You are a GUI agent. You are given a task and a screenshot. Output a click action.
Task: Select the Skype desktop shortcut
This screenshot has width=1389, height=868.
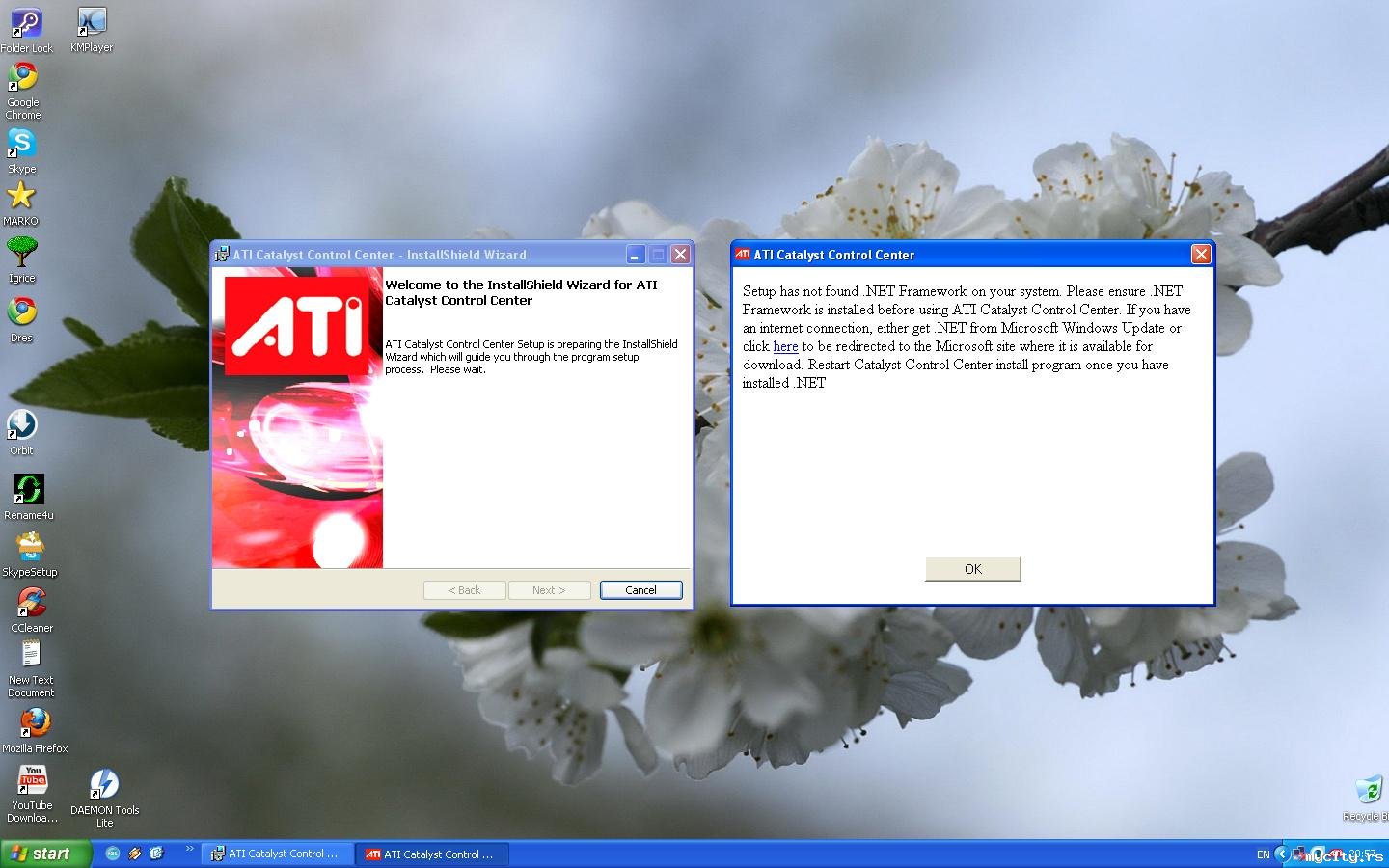click(x=21, y=150)
